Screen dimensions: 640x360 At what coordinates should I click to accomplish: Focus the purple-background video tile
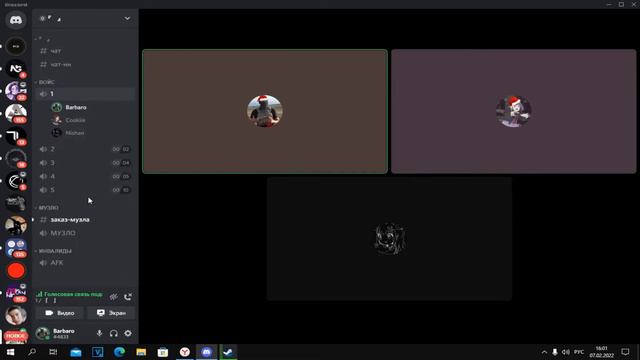tap(513, 111)
